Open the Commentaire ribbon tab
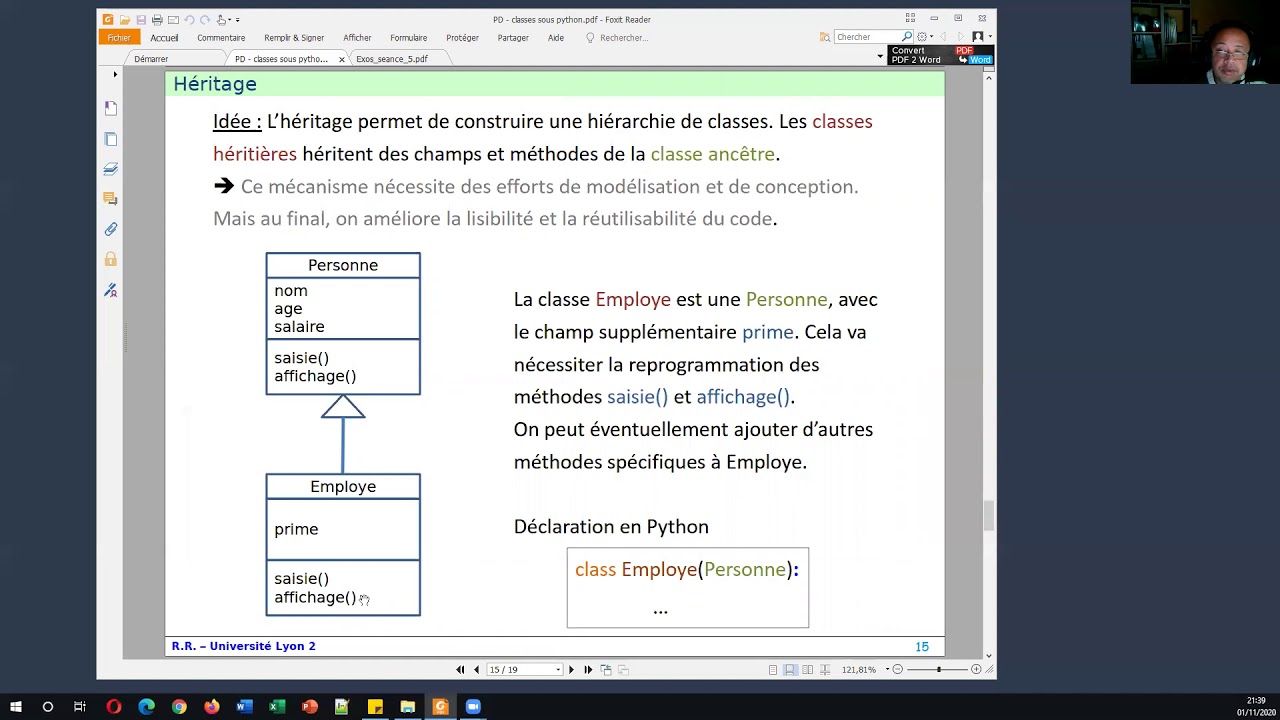This screenshot has width=1280, height=720. (221, 38)
